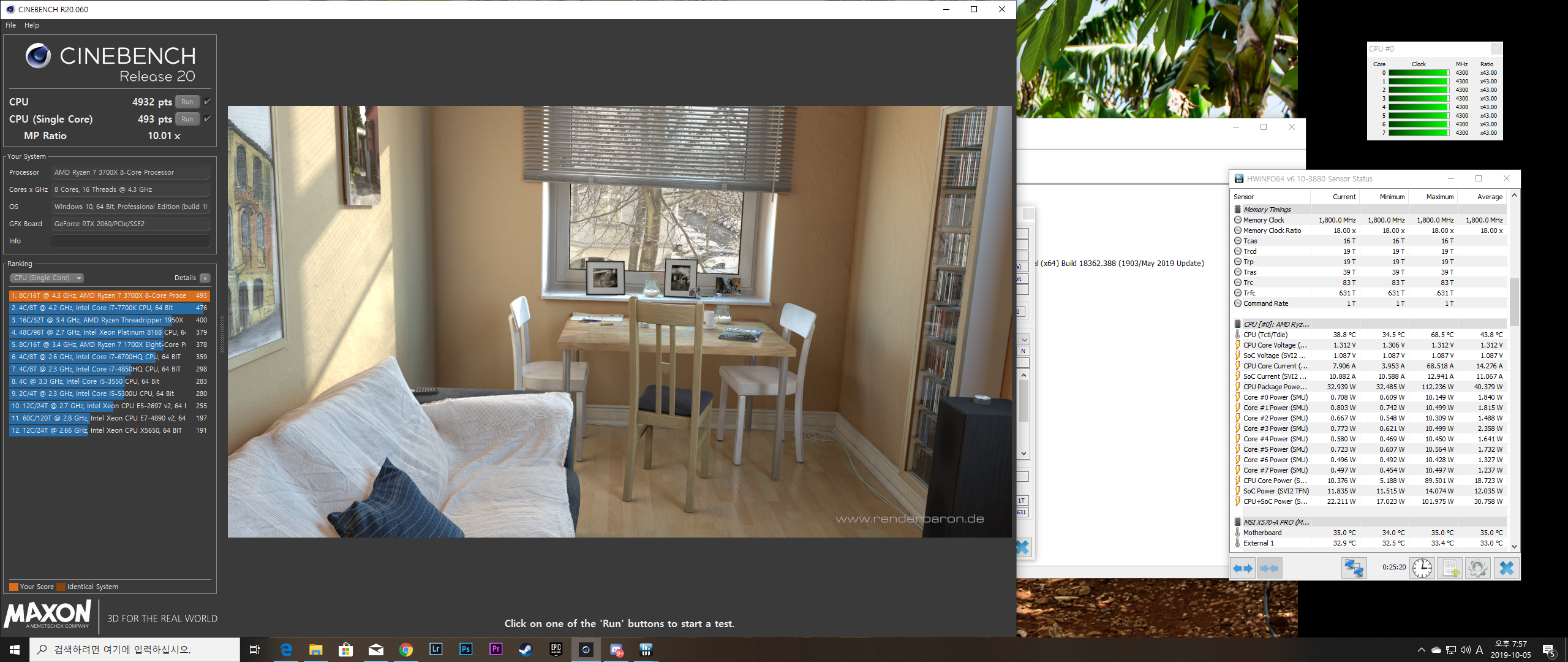Show hidden system tray icons chevron

click(x=1421, y=650)
